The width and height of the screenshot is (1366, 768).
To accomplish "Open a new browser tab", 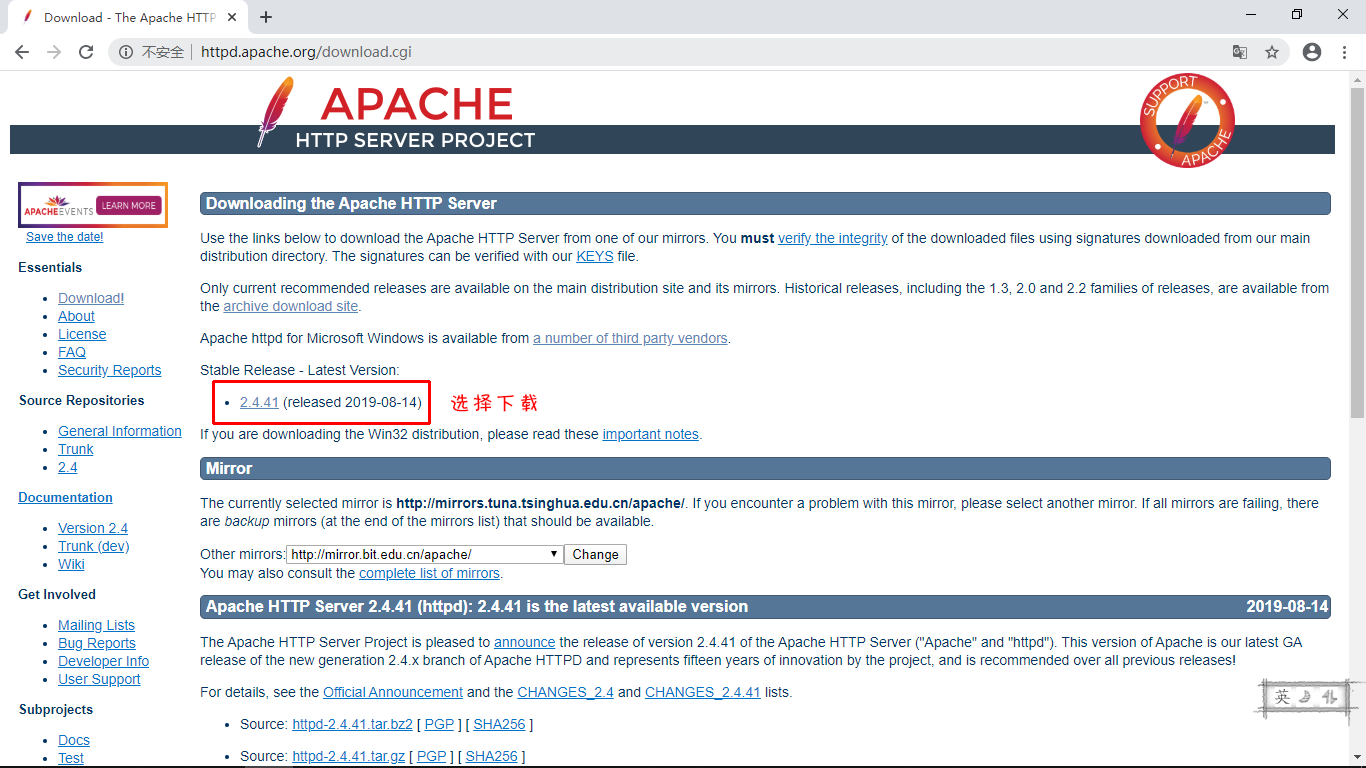I will [x=266, y=17].
